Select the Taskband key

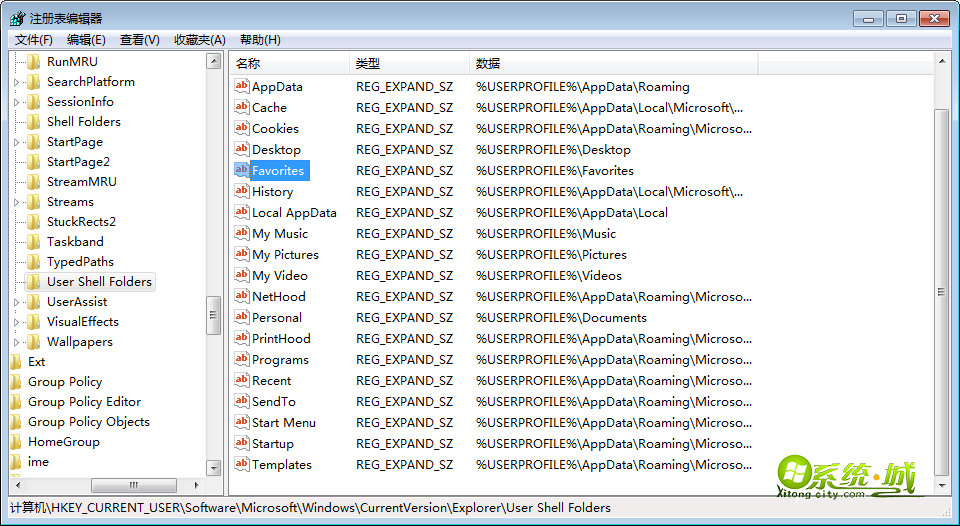[x=75, y=242]
